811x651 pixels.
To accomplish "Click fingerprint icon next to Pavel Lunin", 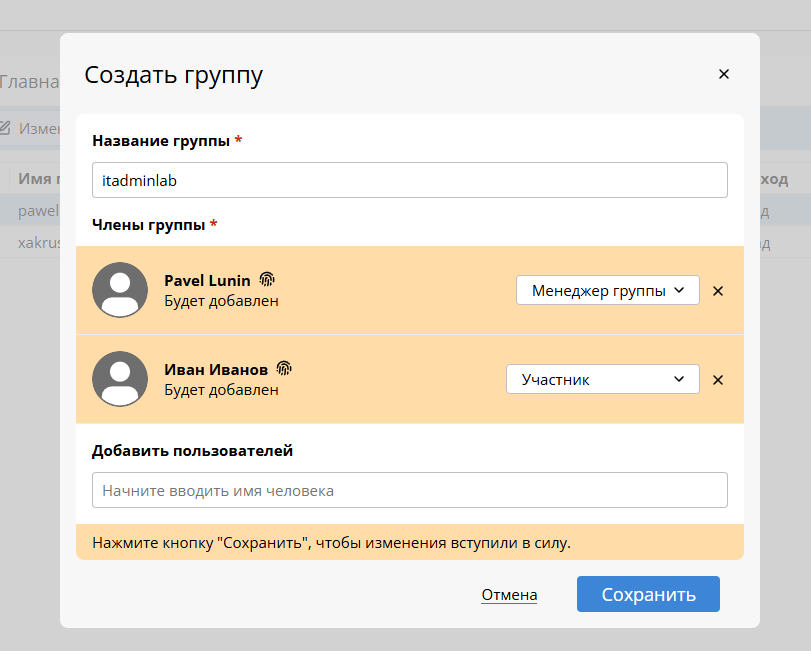I will pyautogui.click(x=266, y=279).
